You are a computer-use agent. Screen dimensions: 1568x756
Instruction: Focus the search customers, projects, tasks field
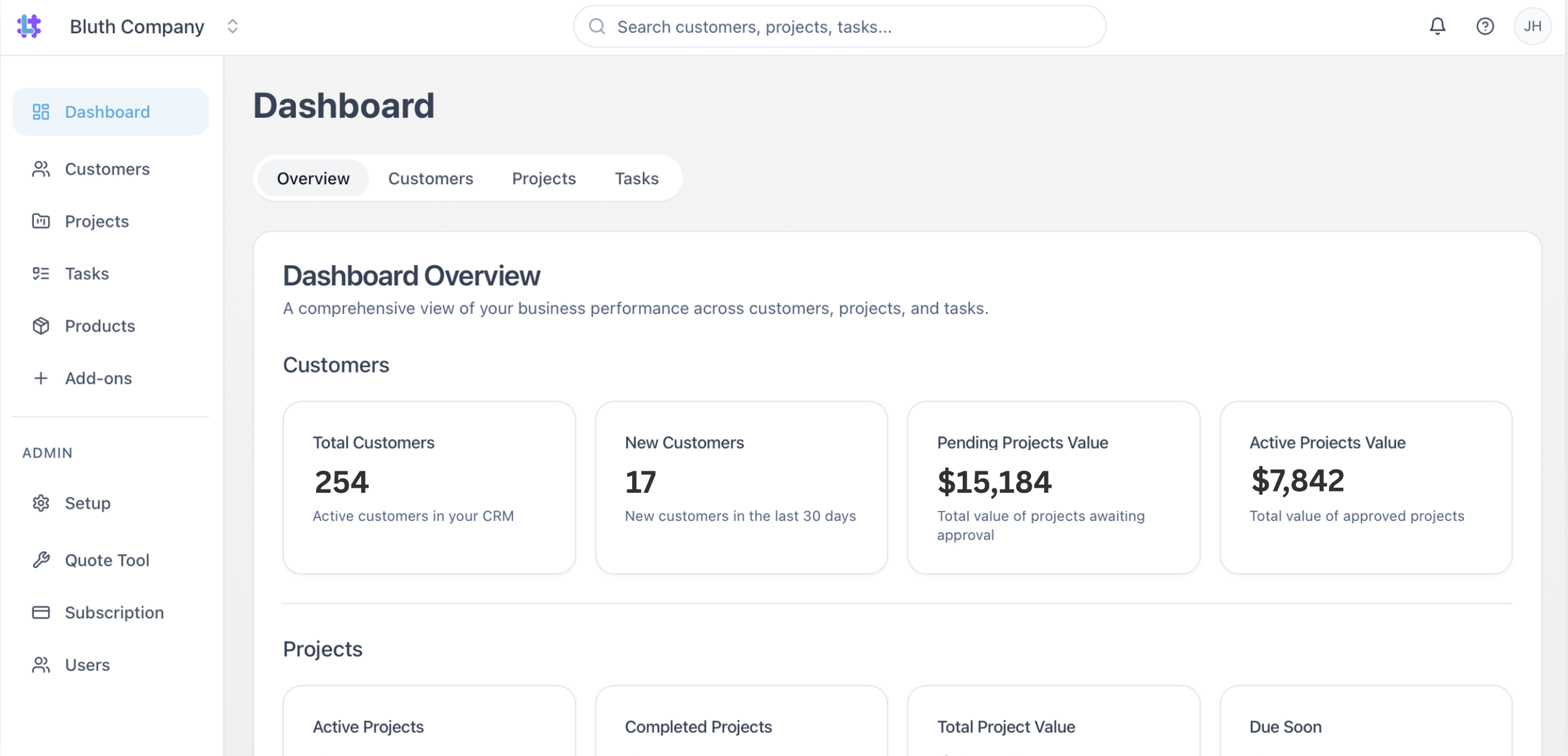pyautogui.click(x=840, y=27)
